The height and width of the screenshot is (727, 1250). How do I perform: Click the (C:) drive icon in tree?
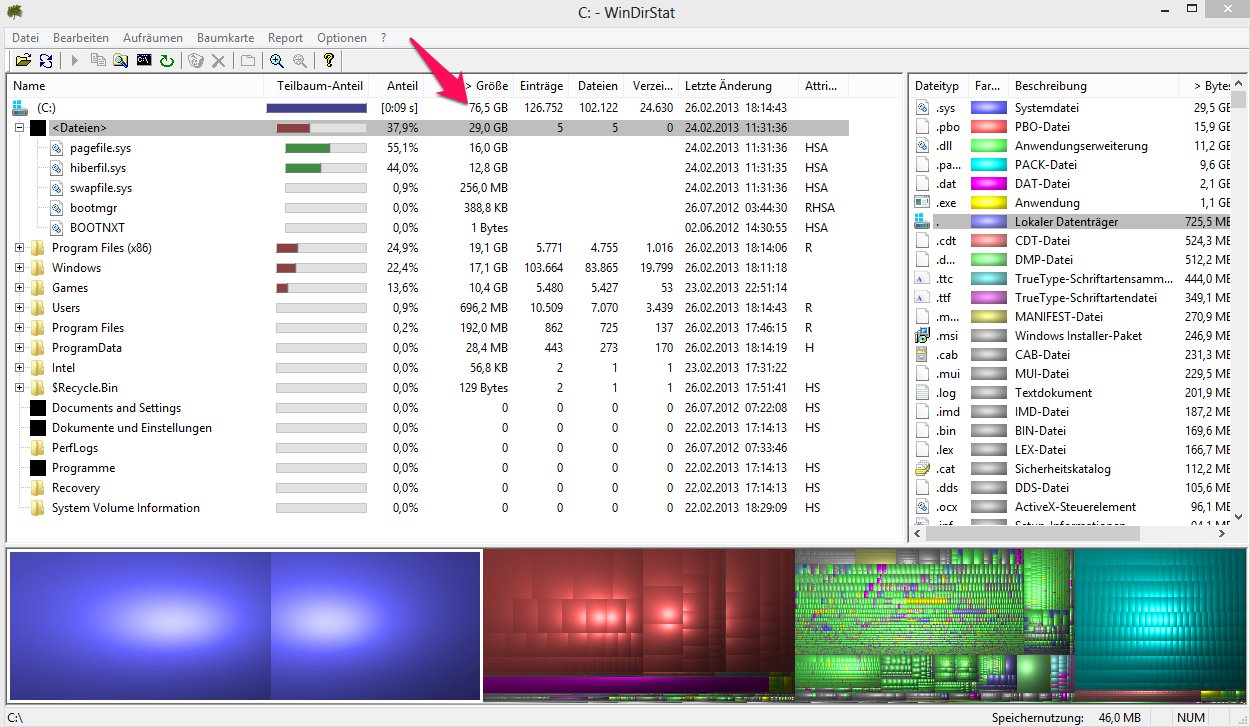19,107
